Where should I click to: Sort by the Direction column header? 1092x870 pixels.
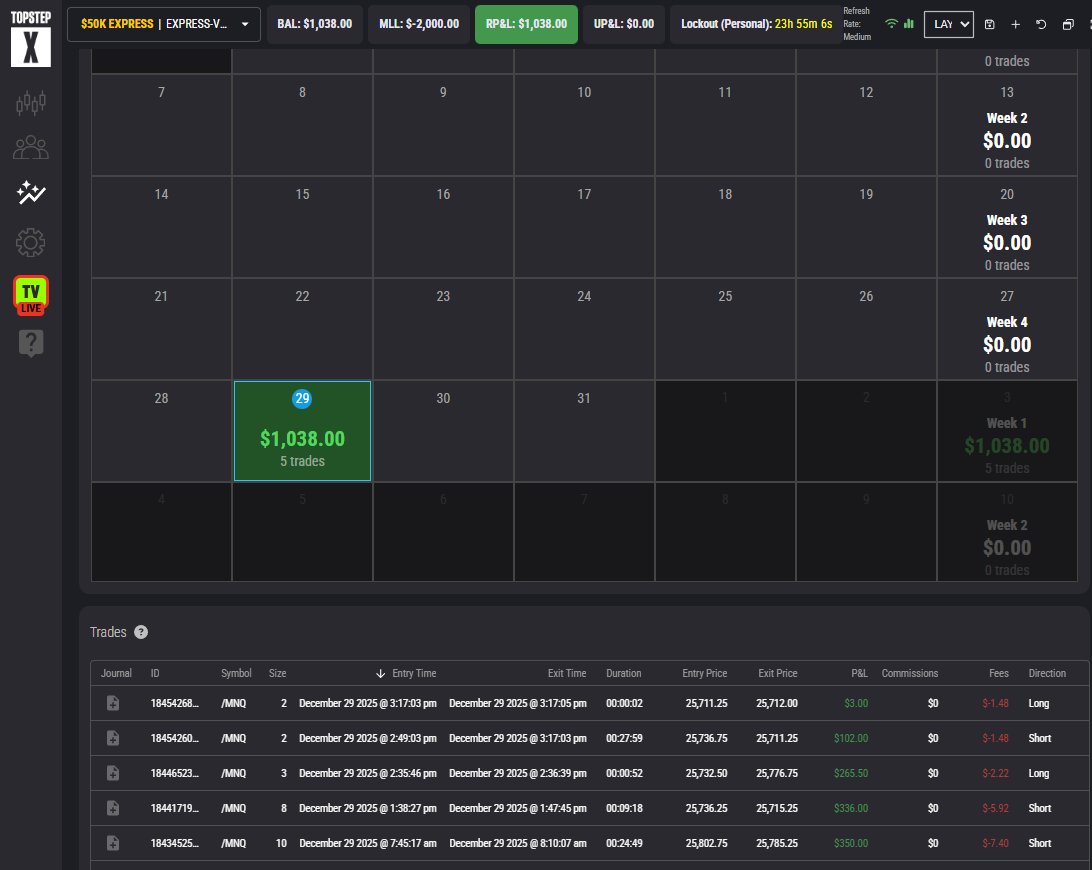1047,673
